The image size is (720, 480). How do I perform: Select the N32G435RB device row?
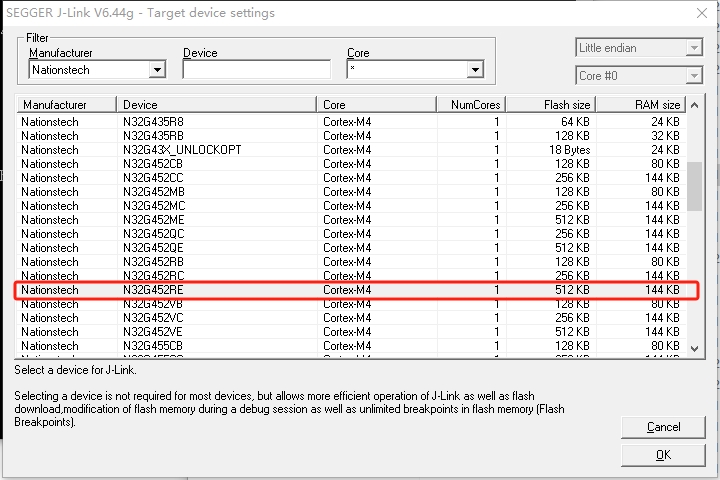tap(352, 136)
